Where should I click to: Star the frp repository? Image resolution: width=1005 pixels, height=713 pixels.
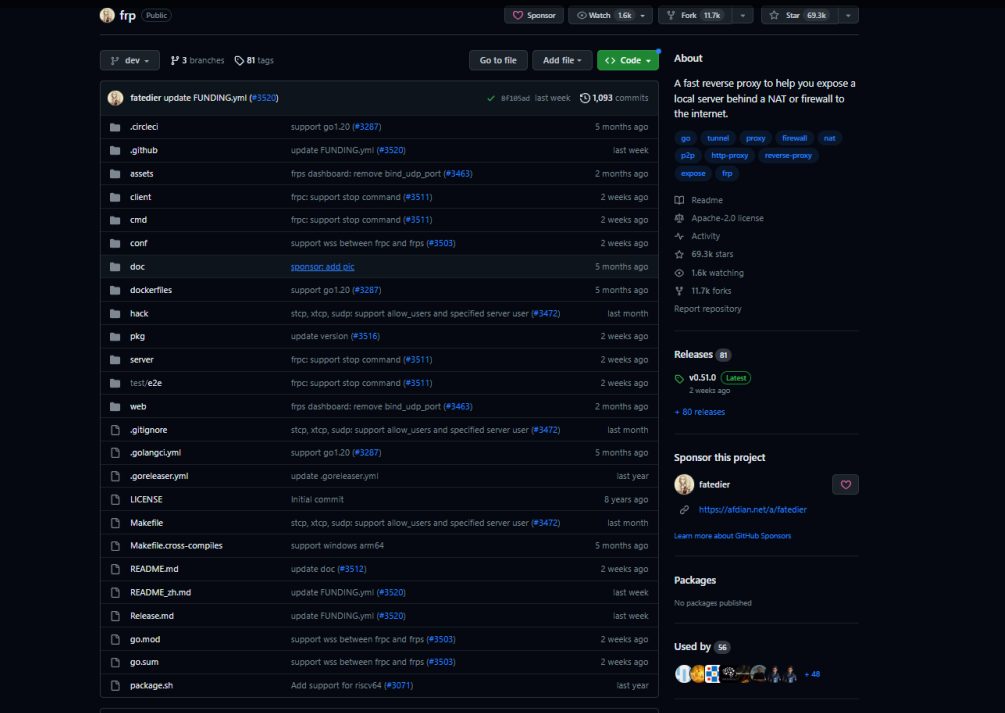(799, 15)
